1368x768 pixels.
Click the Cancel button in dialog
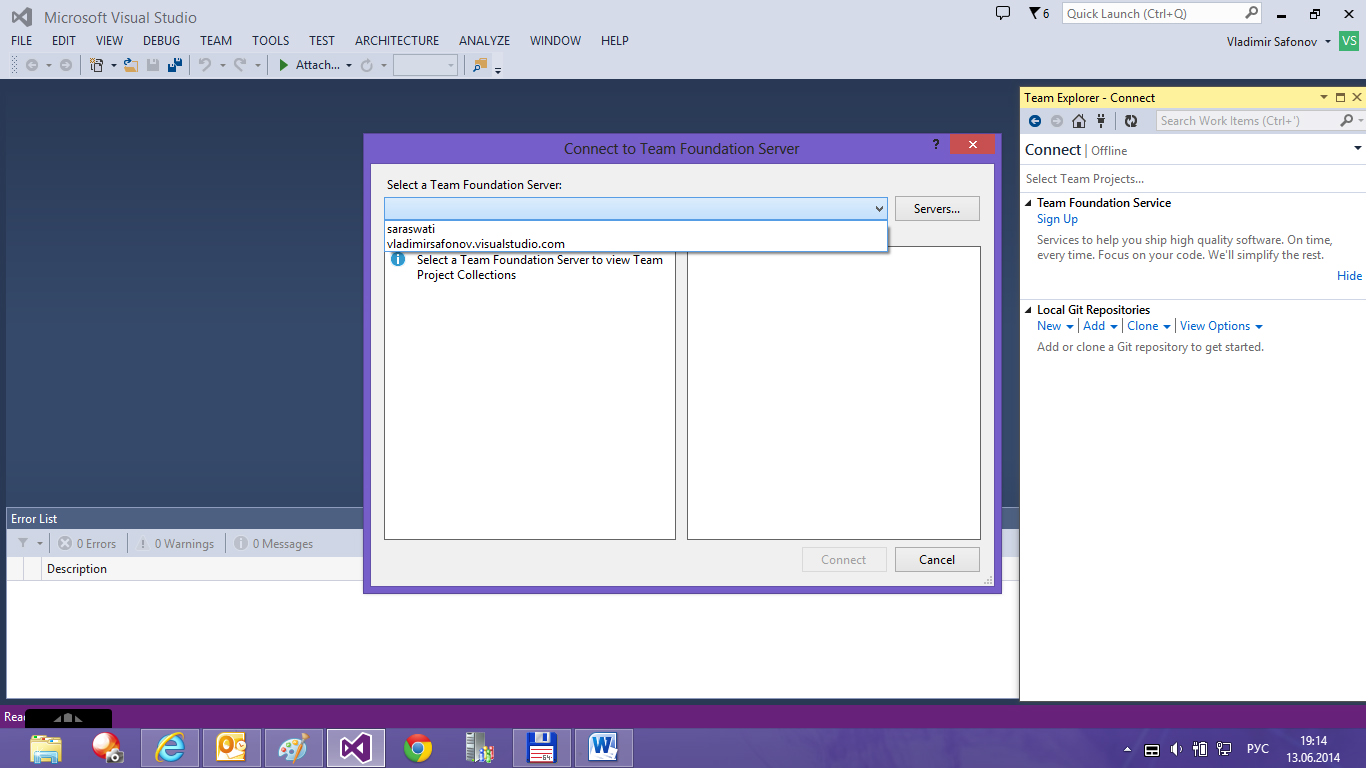click(937, 560)
